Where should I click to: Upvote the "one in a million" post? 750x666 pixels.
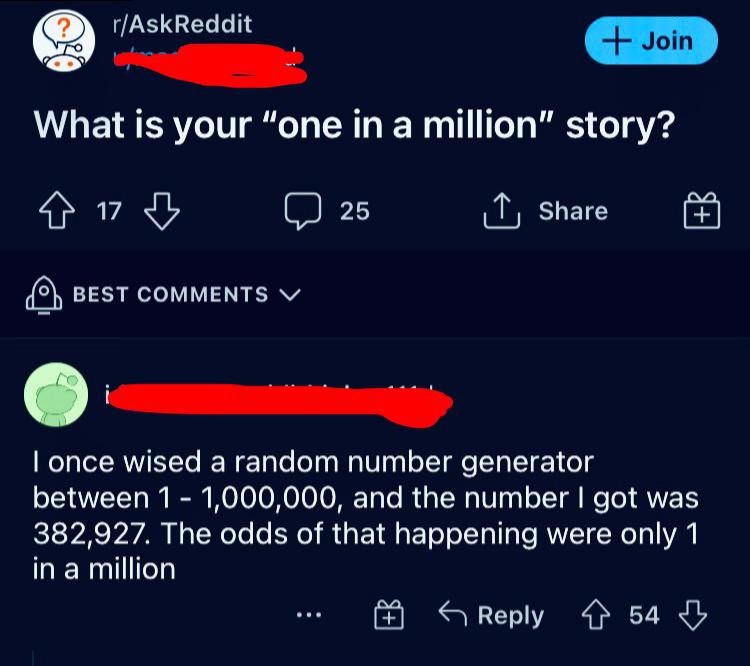coord(56,211)
